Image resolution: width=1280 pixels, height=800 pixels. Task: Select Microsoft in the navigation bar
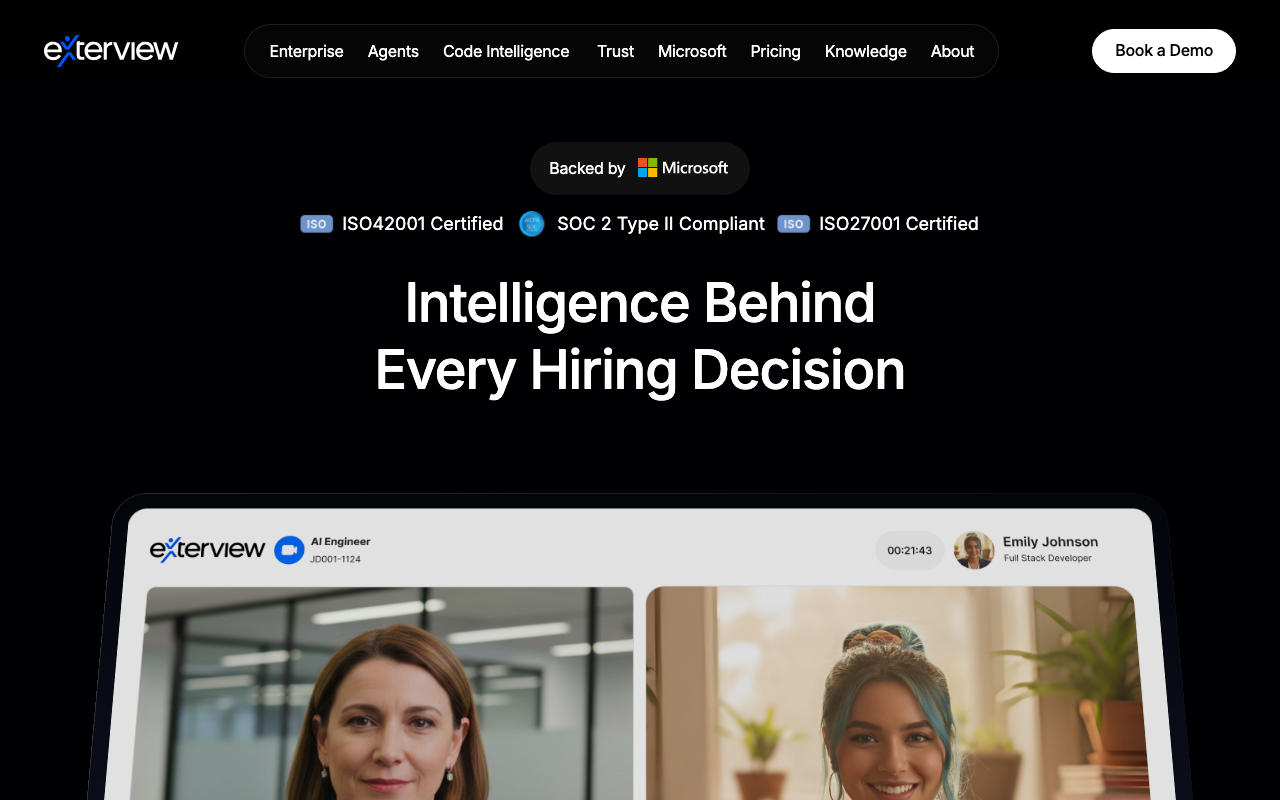[692, 51]
